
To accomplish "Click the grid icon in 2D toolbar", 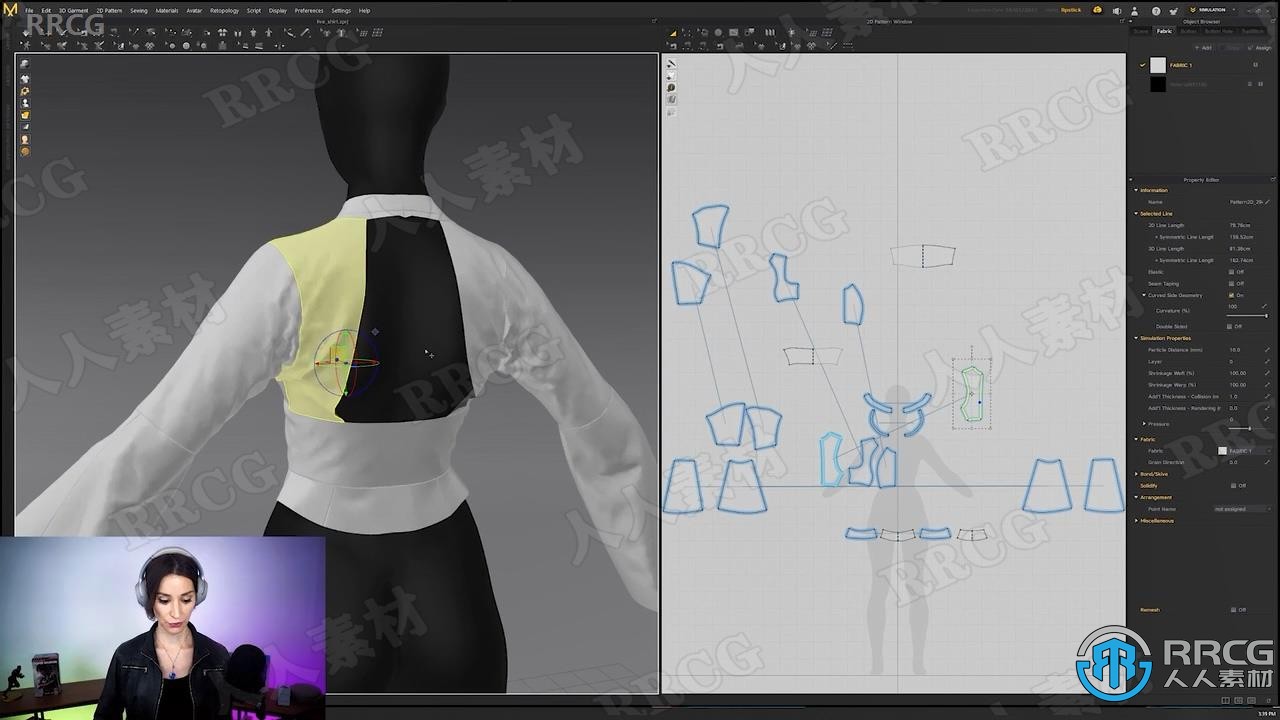I will coord(827,33).
